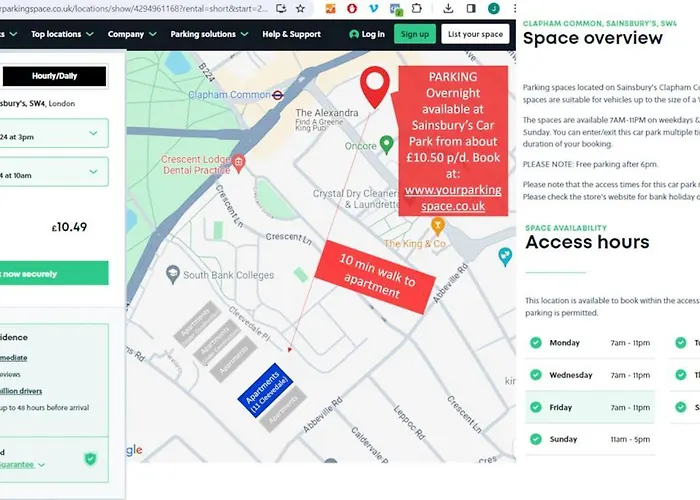Viewport: 700px width, 500px height.
Task: Click the Clapham Common tube station icon
Action: click(x=278, y=95)
